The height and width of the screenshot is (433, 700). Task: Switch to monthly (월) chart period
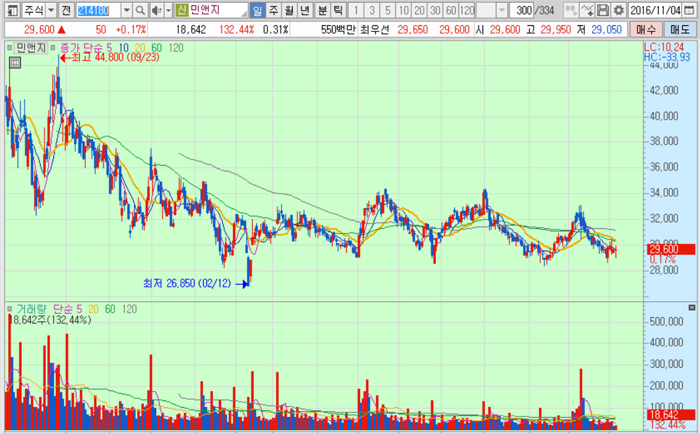point(290,10)
